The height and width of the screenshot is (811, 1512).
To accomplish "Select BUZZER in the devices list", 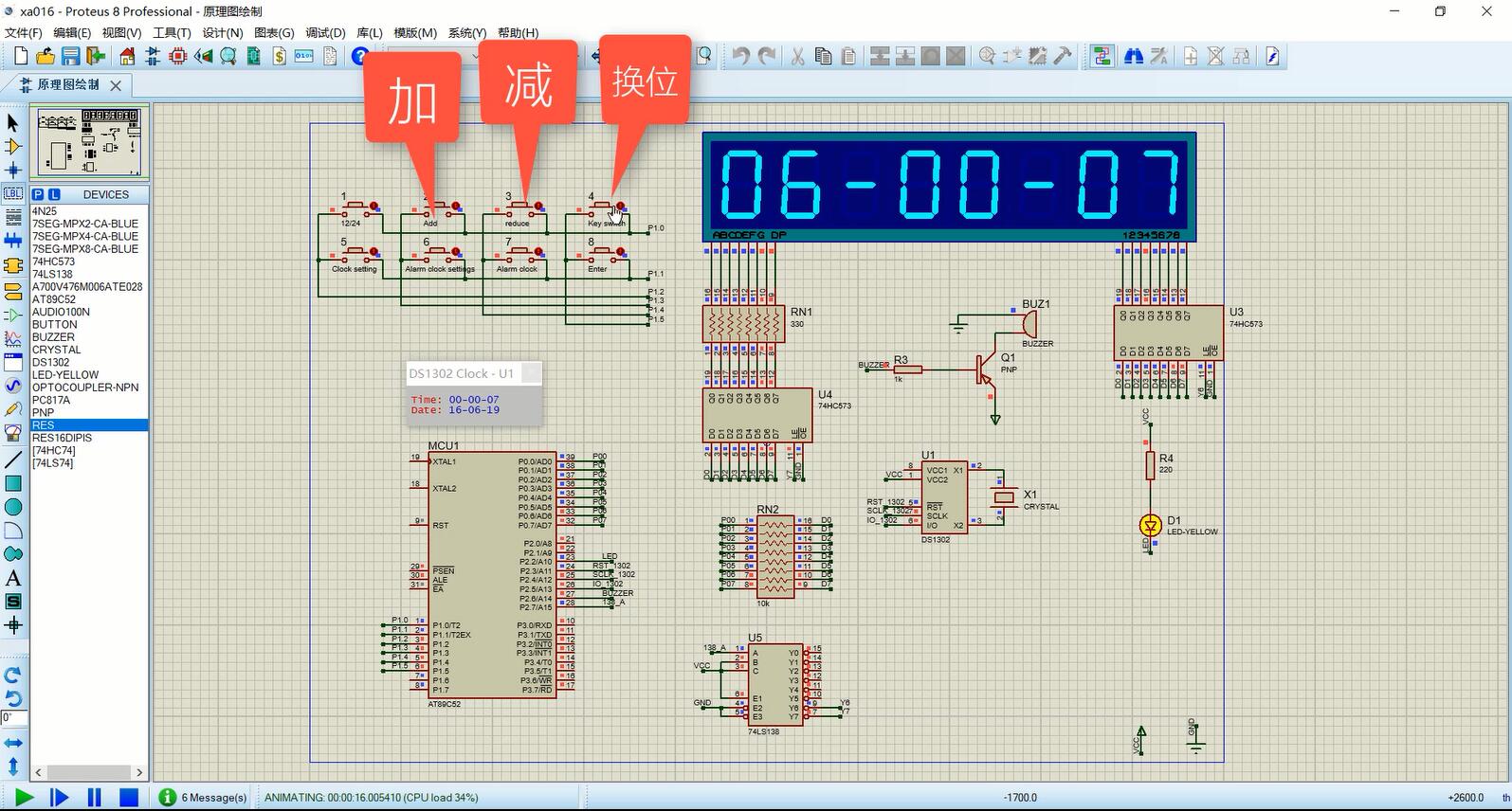I will pos(89,337).
